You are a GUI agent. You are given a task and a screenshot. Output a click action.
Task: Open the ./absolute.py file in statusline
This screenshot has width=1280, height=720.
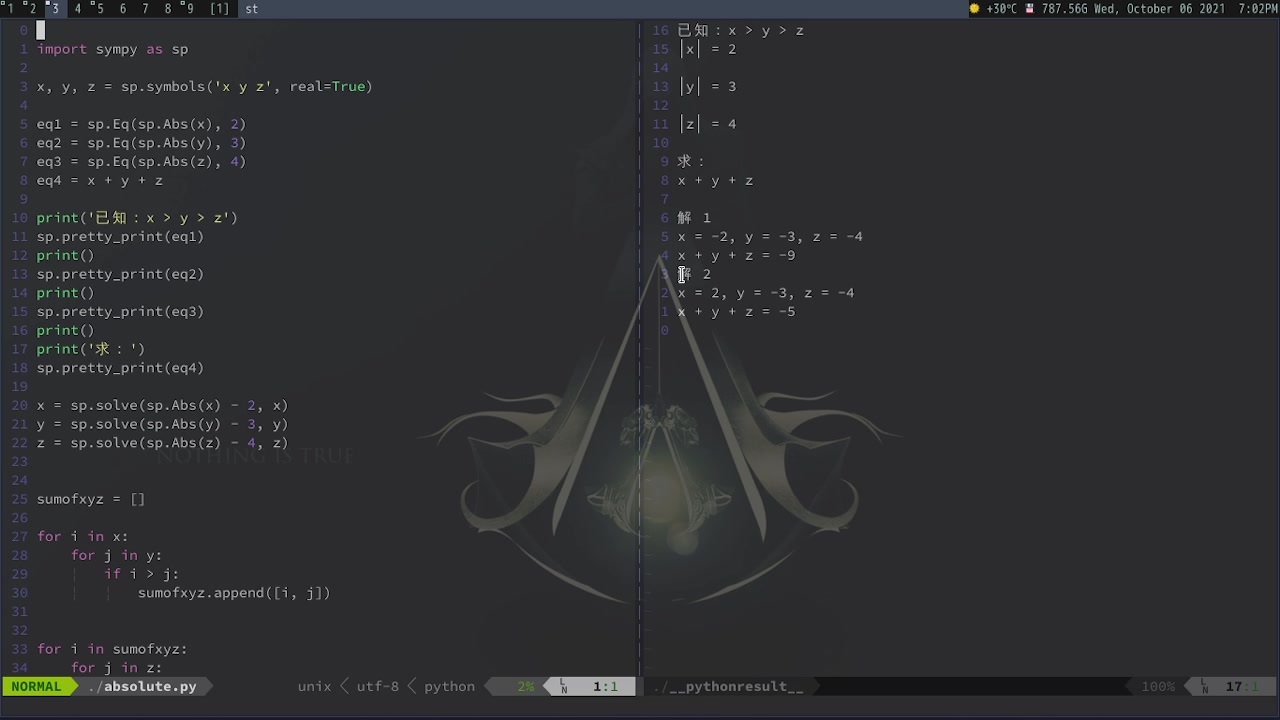point(143,686)
